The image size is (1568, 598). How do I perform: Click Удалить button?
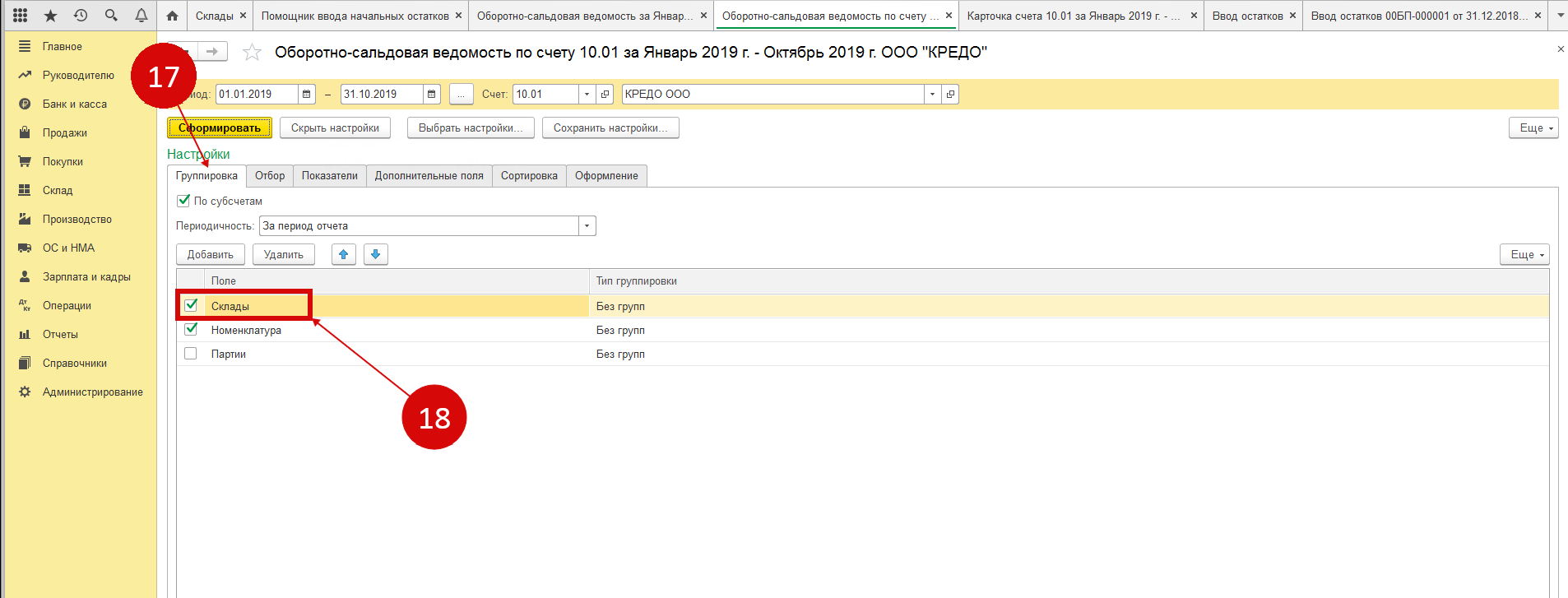click(x=284, y=255)
